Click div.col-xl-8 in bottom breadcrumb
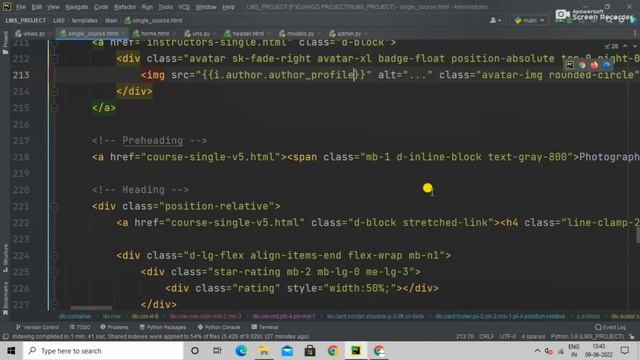The image size is (640, 360). click(145, 316)
